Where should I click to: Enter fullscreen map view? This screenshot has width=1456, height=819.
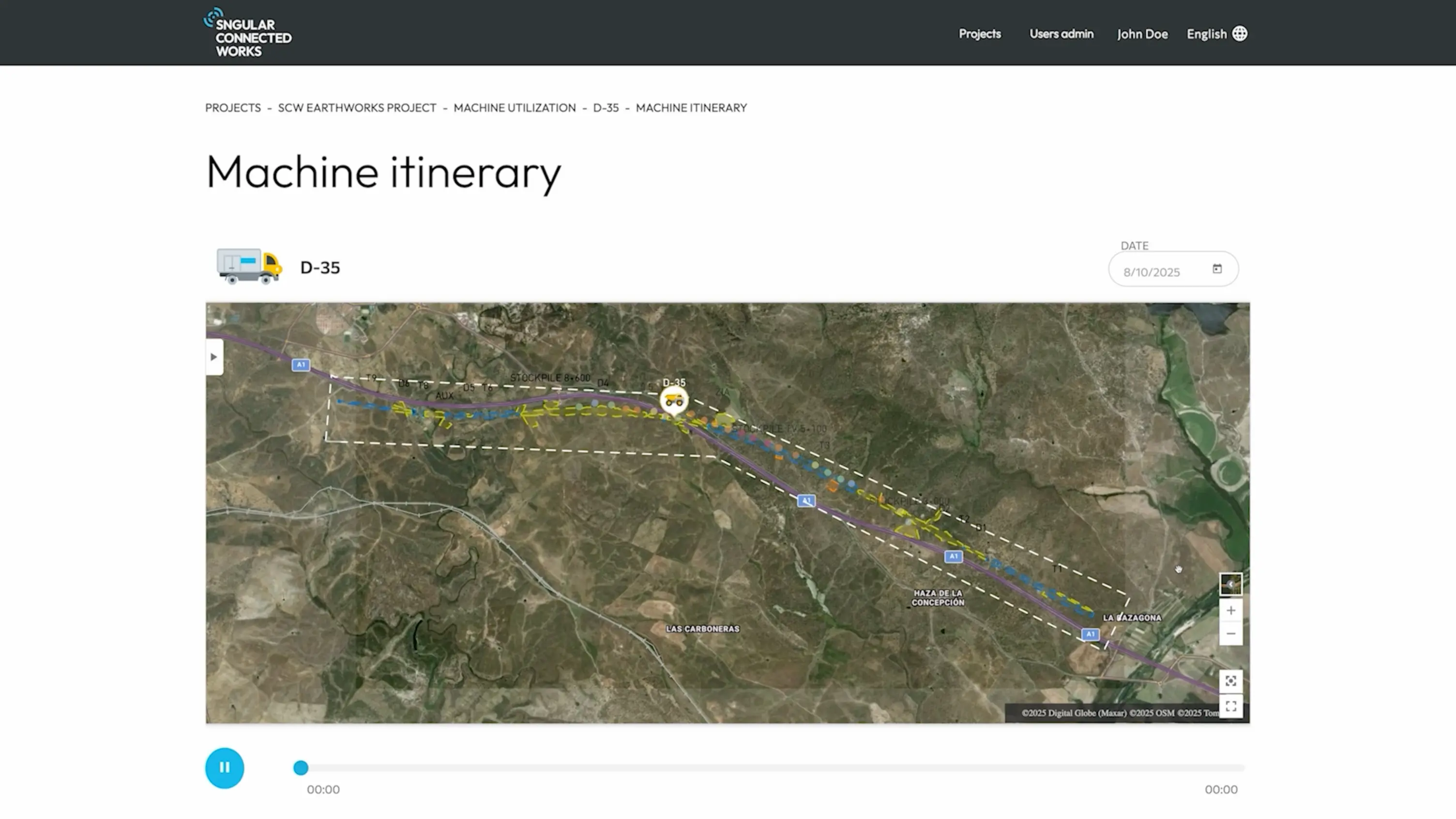(1230, 707)
